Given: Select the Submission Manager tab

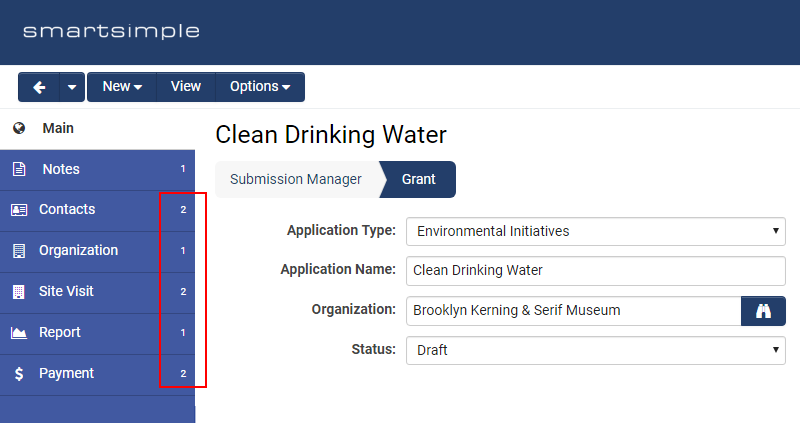Looking at the screenshot, I should coord(295,180).
